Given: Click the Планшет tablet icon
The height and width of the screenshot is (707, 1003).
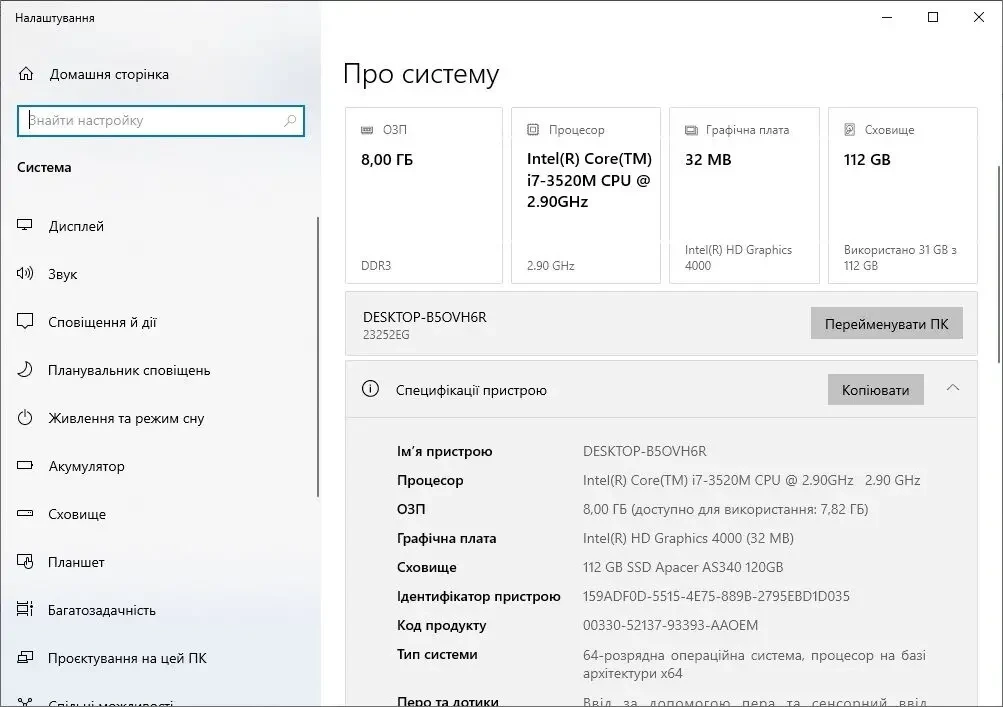Looking at the screenshot, I should (25, 561).
